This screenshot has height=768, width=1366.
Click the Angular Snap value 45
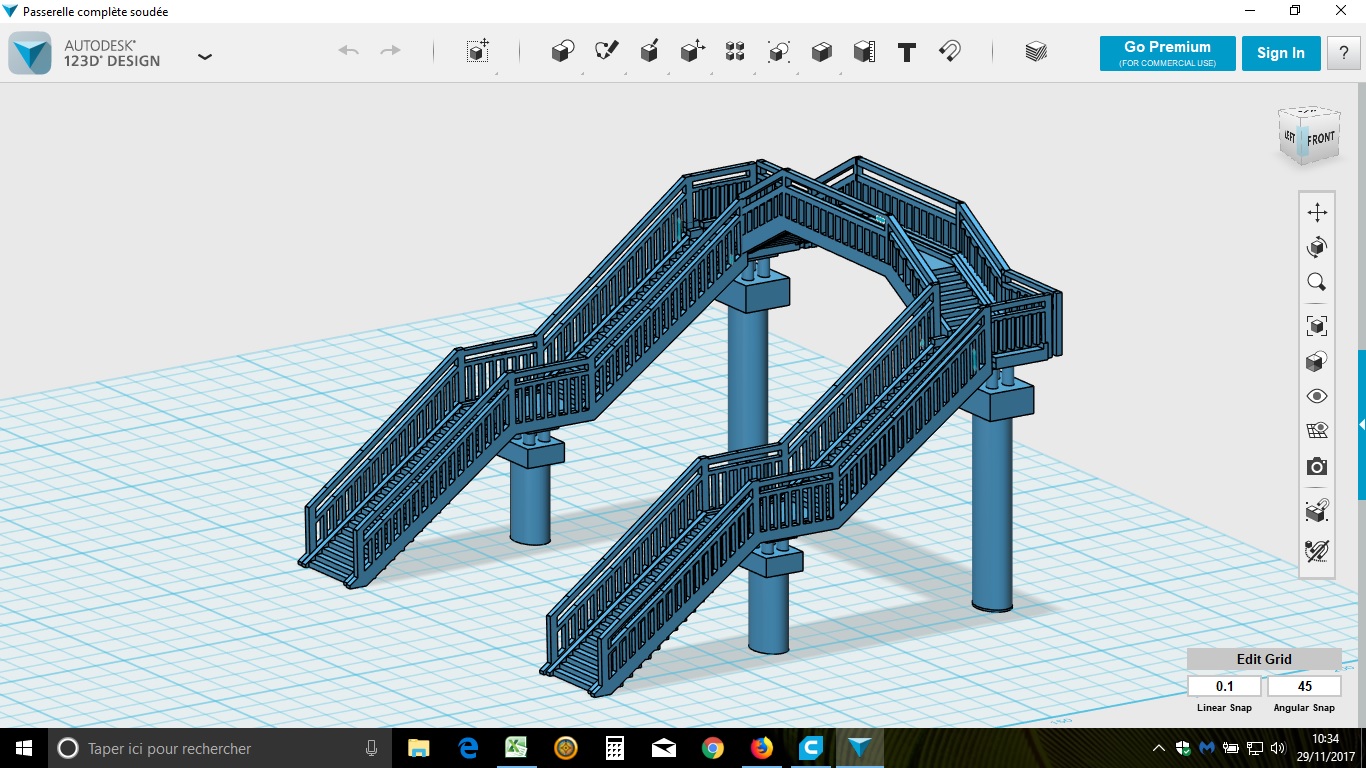[1304, 686]
